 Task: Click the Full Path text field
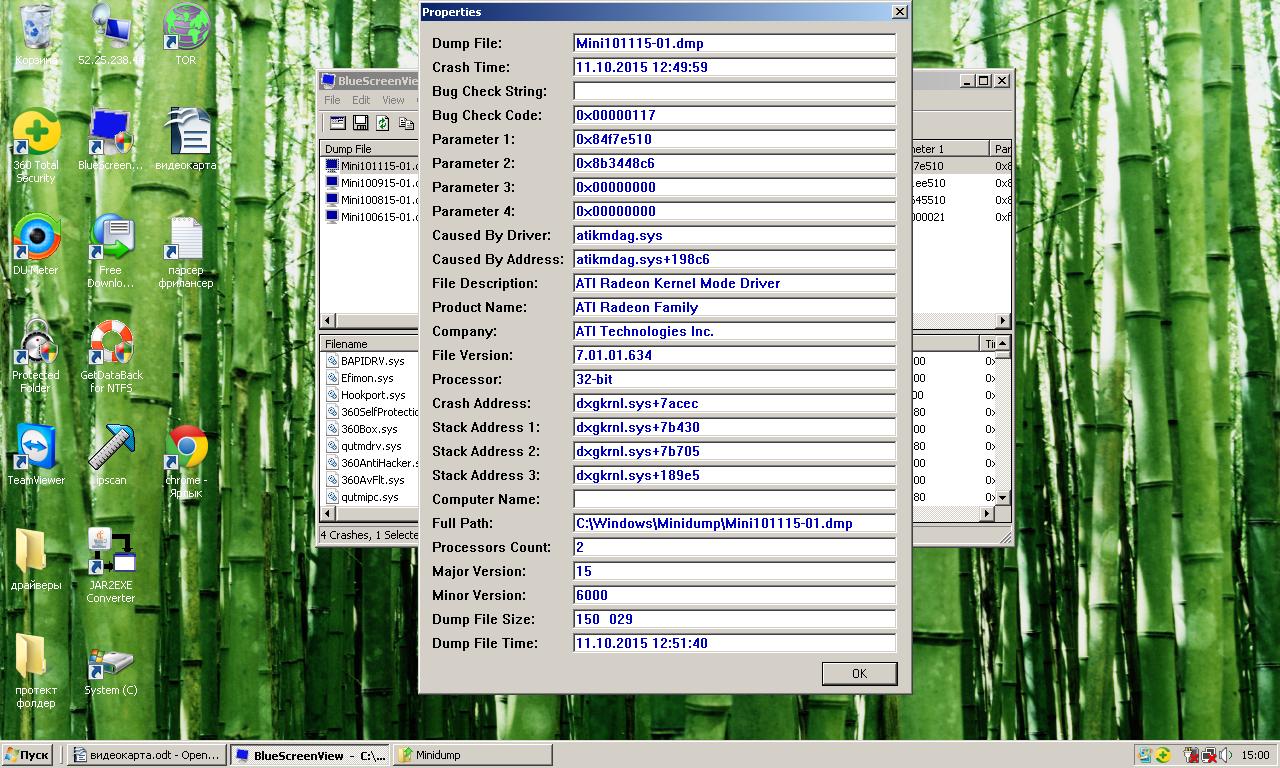point(734,523)
